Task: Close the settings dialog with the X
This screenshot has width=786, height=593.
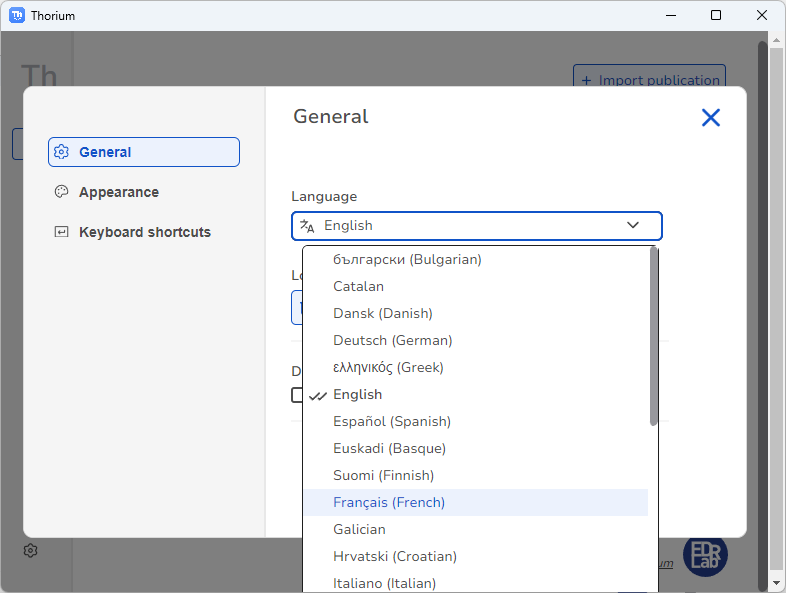Action: click(710, 118)
